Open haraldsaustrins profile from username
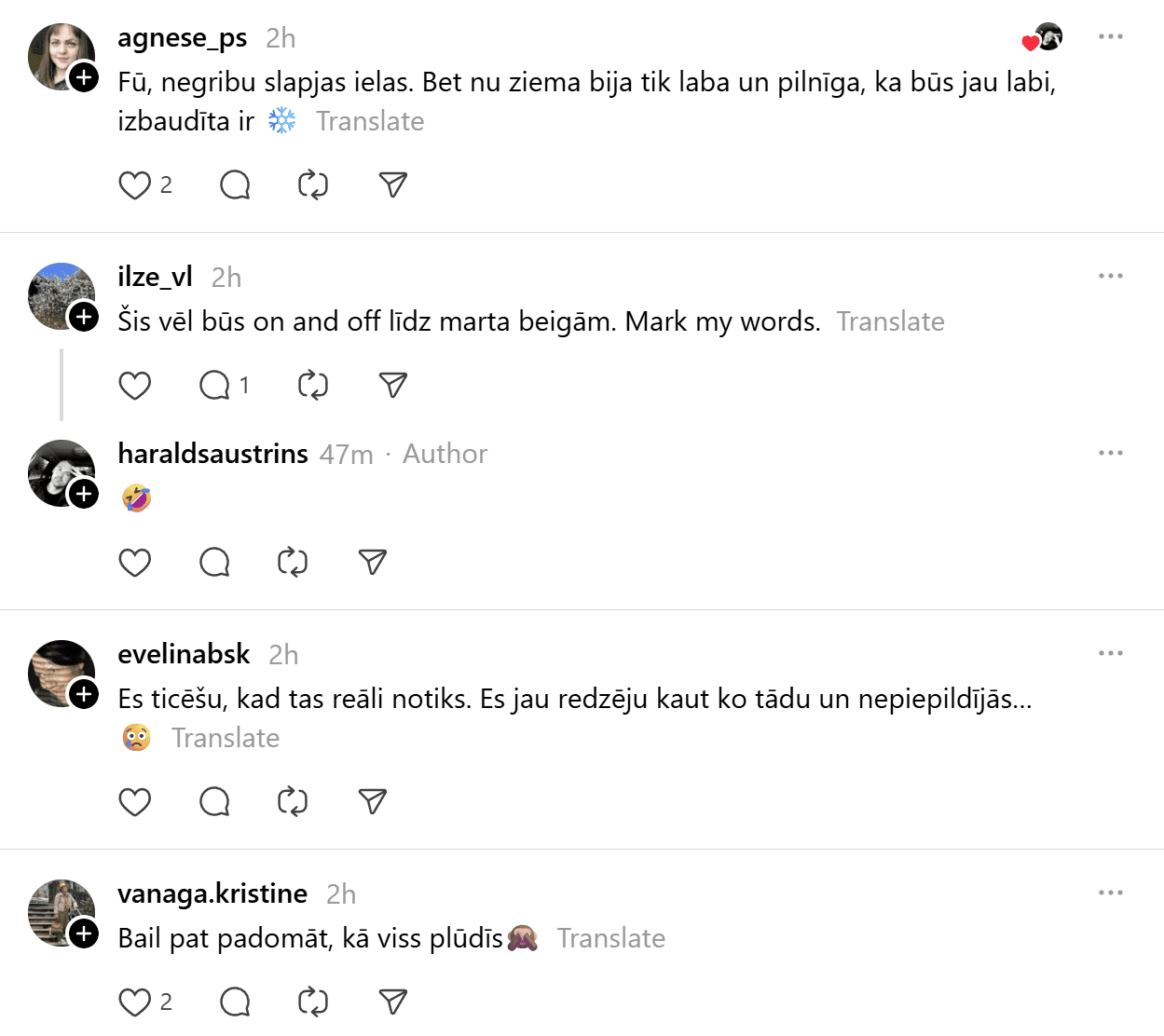 pos(212,454)
